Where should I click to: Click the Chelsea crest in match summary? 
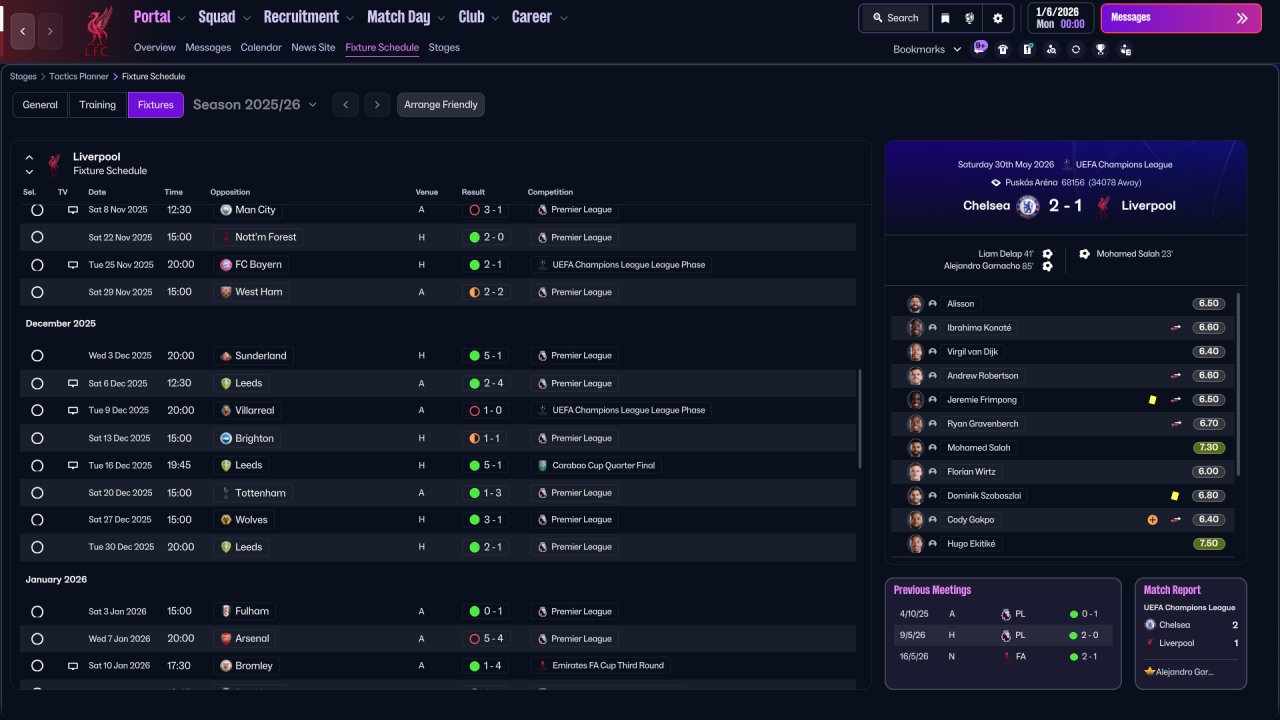(x=1027, y=206)
